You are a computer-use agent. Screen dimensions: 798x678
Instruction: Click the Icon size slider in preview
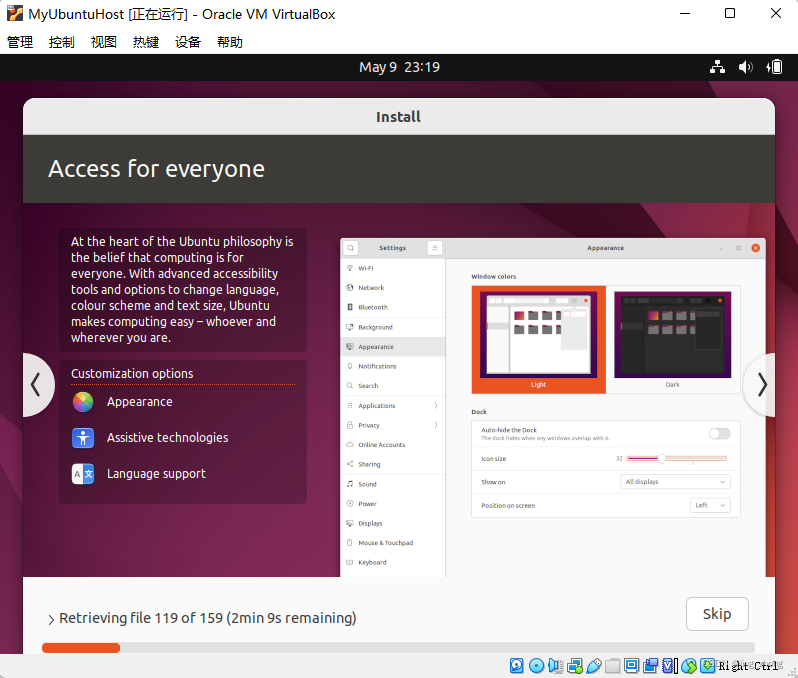676,459
